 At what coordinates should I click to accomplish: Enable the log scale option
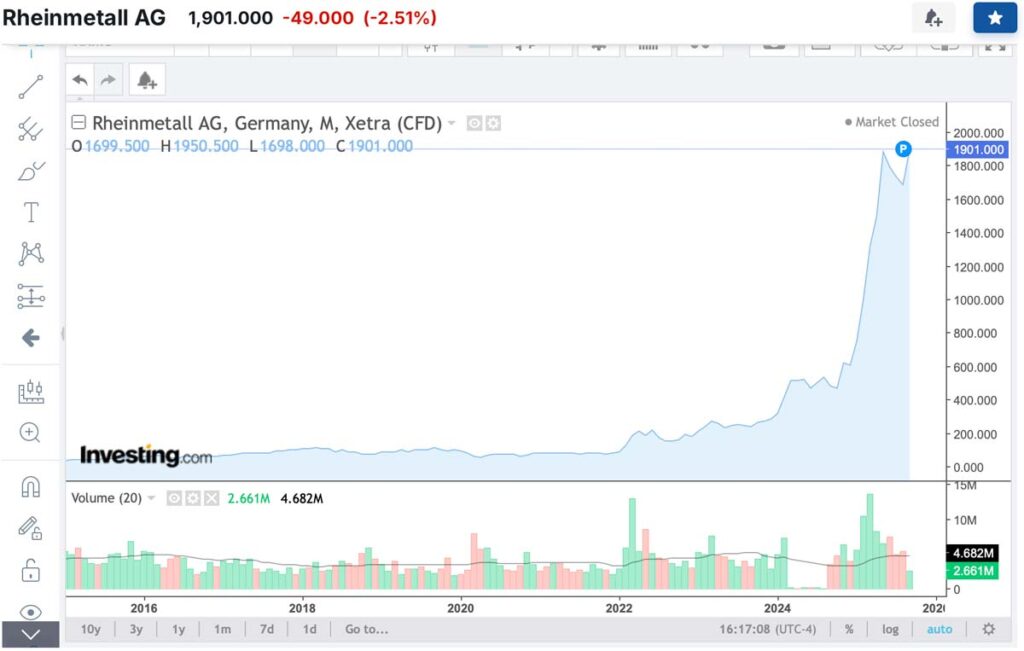click(890, 629)
